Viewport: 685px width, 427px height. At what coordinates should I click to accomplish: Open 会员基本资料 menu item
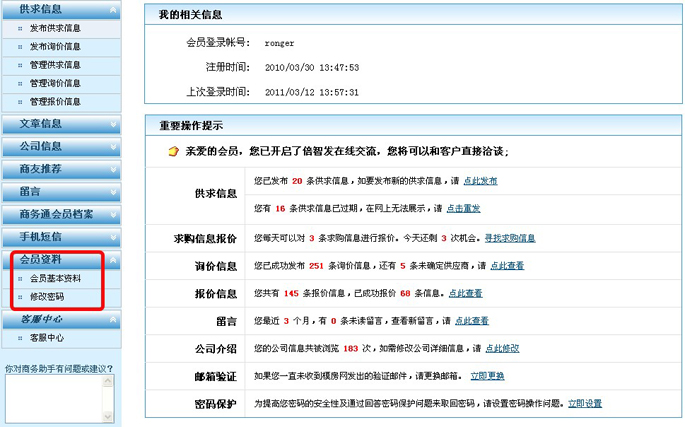click(55, 278)
